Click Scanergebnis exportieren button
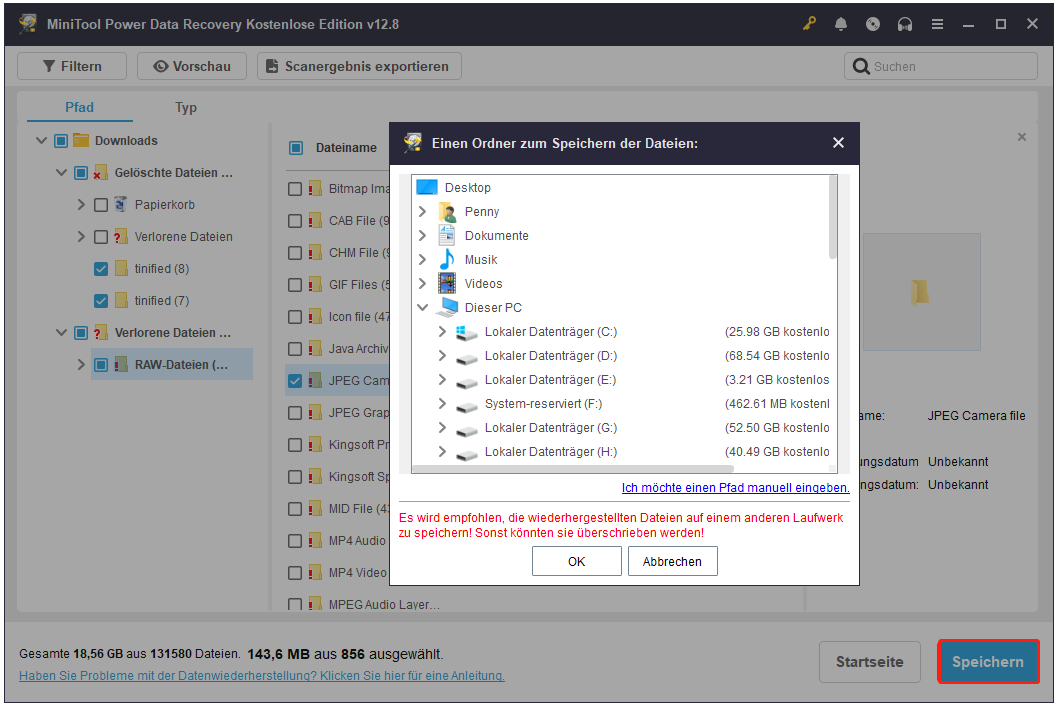The image size is (1059, 707). point(359,66)
